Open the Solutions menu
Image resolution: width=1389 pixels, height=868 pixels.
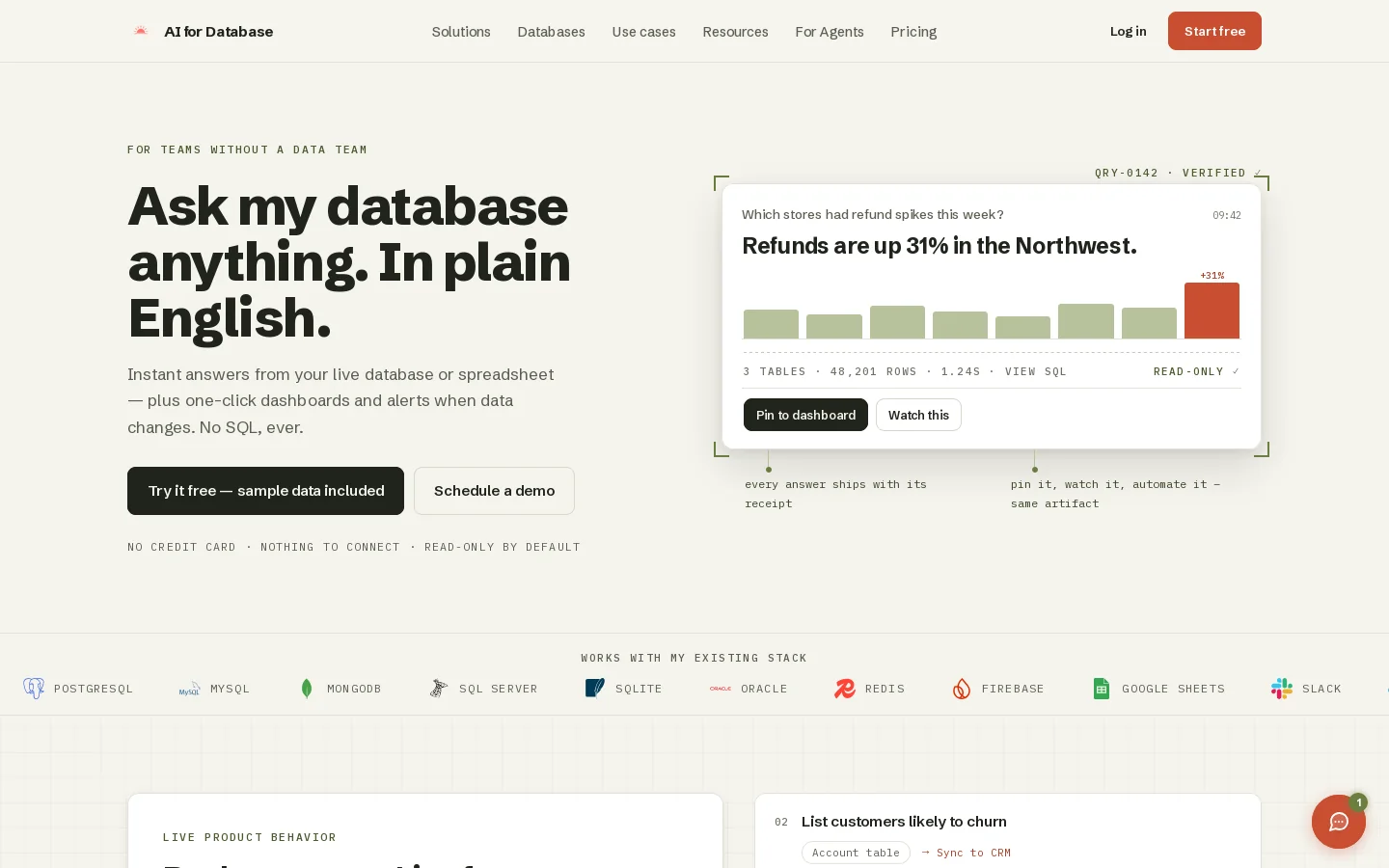click(x=461, y=32)
